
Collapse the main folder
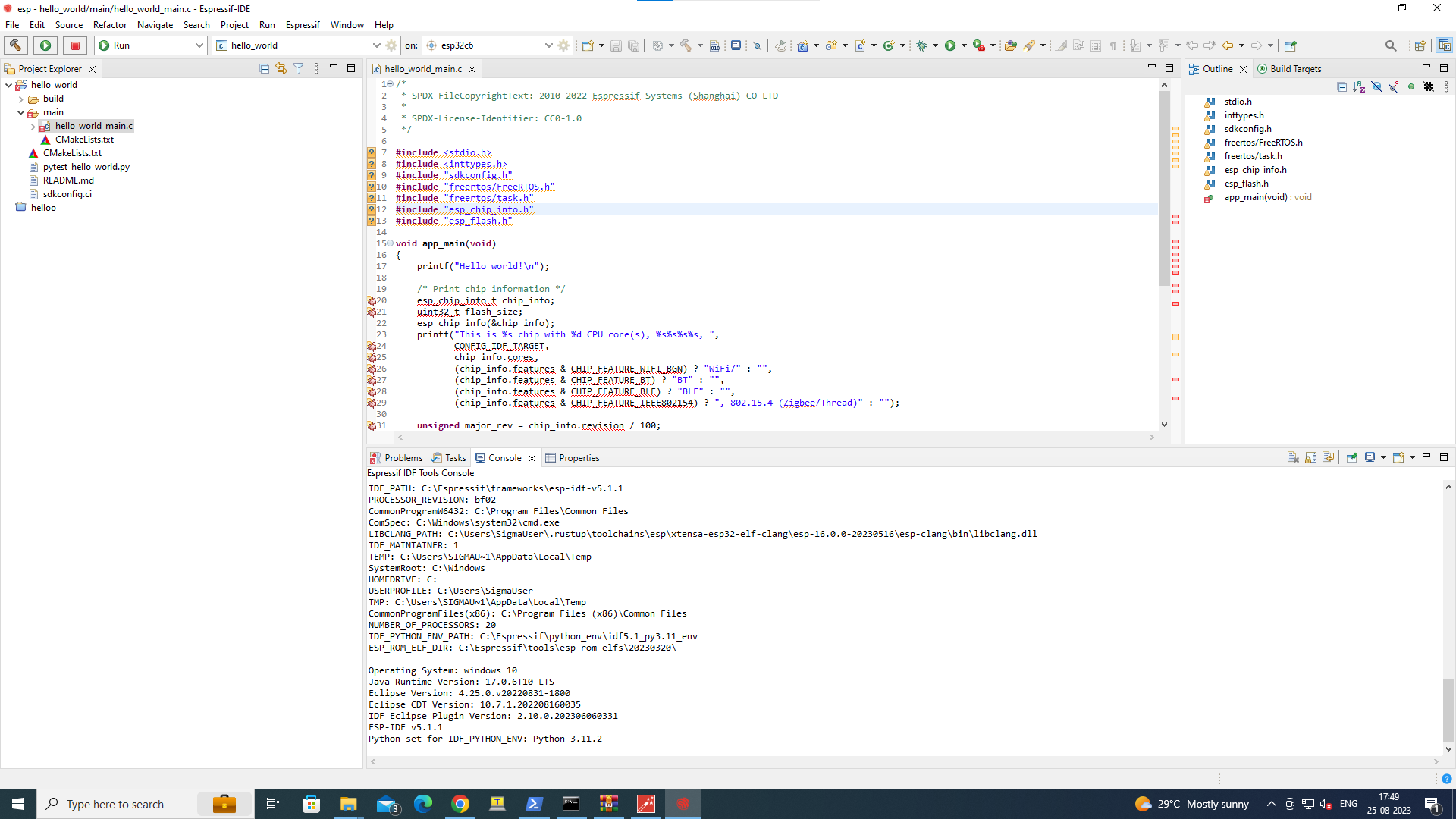pos(20,112)
